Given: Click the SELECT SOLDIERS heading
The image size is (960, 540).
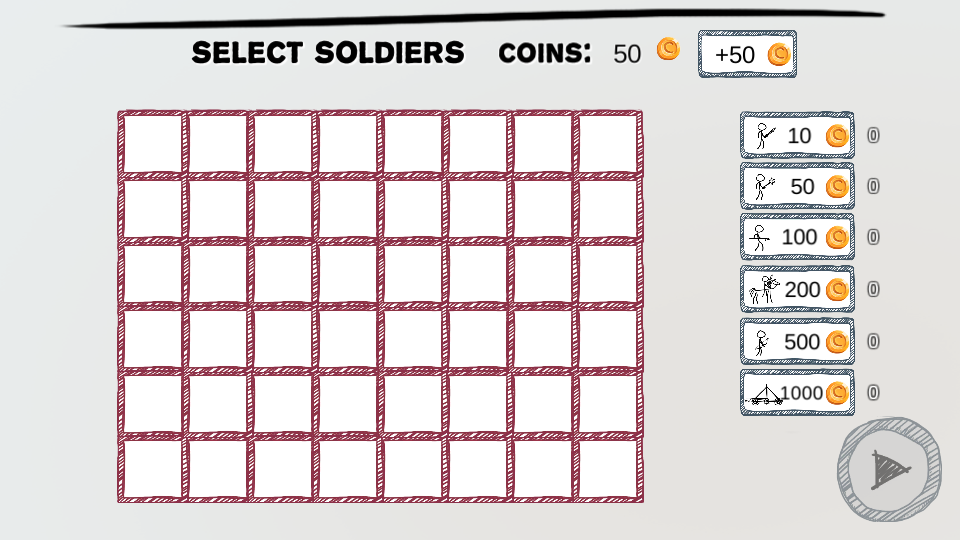Looking at the screenshot, I should pyautogui.click(x=328, y=53).
